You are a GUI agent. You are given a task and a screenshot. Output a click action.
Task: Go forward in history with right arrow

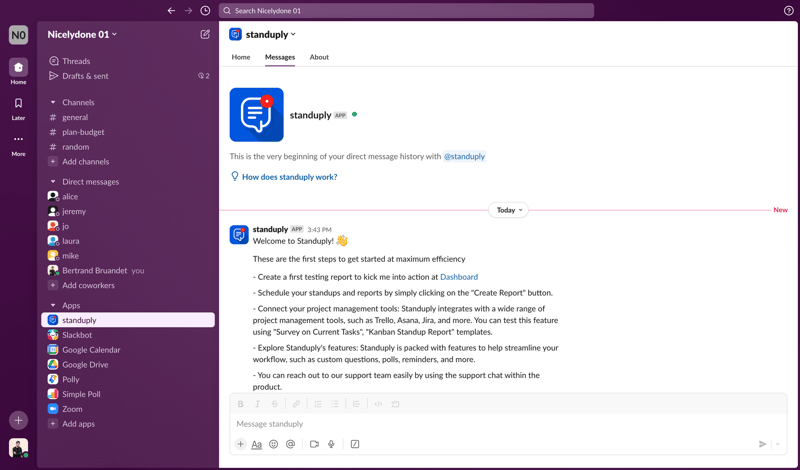click(x=188, y=11)
